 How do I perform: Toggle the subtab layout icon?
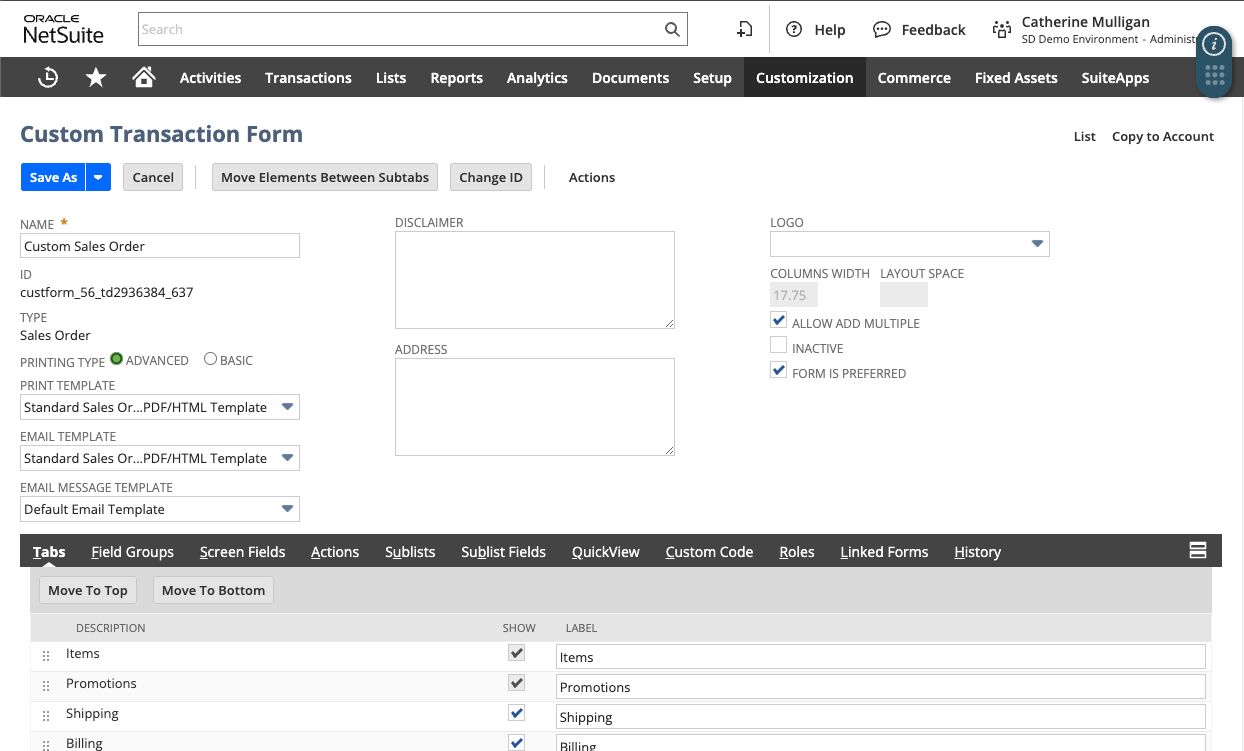[1197, 550]
